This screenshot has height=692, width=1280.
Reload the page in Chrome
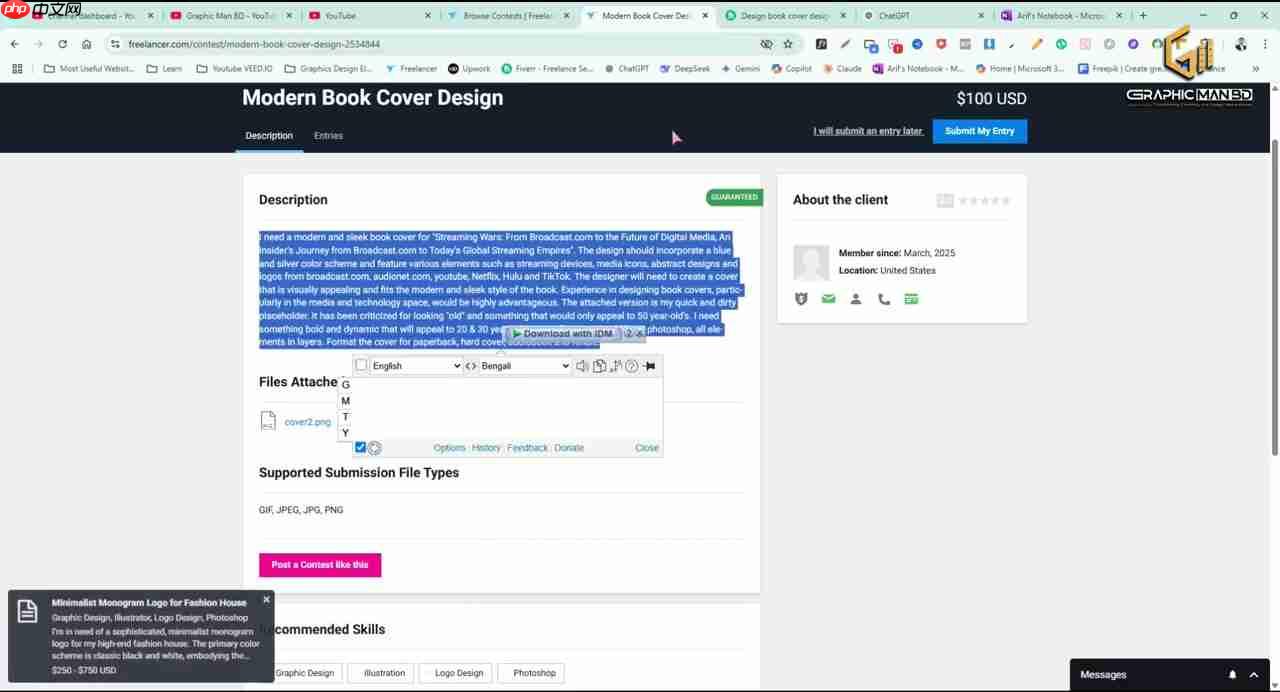(62, 44)
